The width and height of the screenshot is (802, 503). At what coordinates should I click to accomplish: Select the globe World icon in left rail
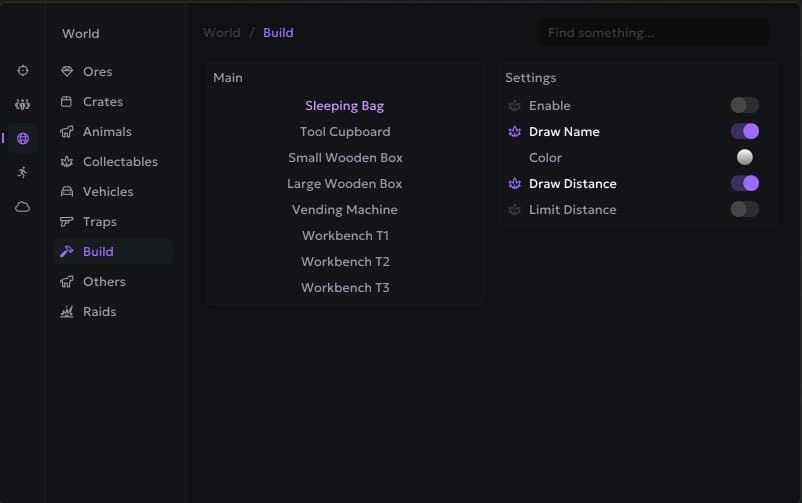pos(23,138)
